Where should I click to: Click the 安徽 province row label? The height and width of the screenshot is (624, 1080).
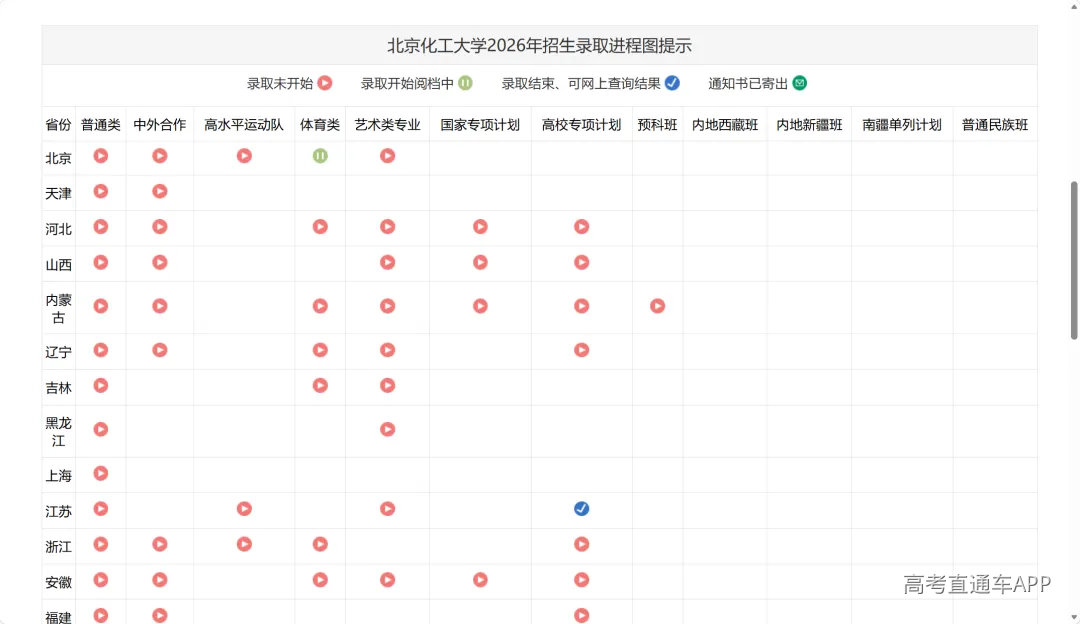[59, 583]
